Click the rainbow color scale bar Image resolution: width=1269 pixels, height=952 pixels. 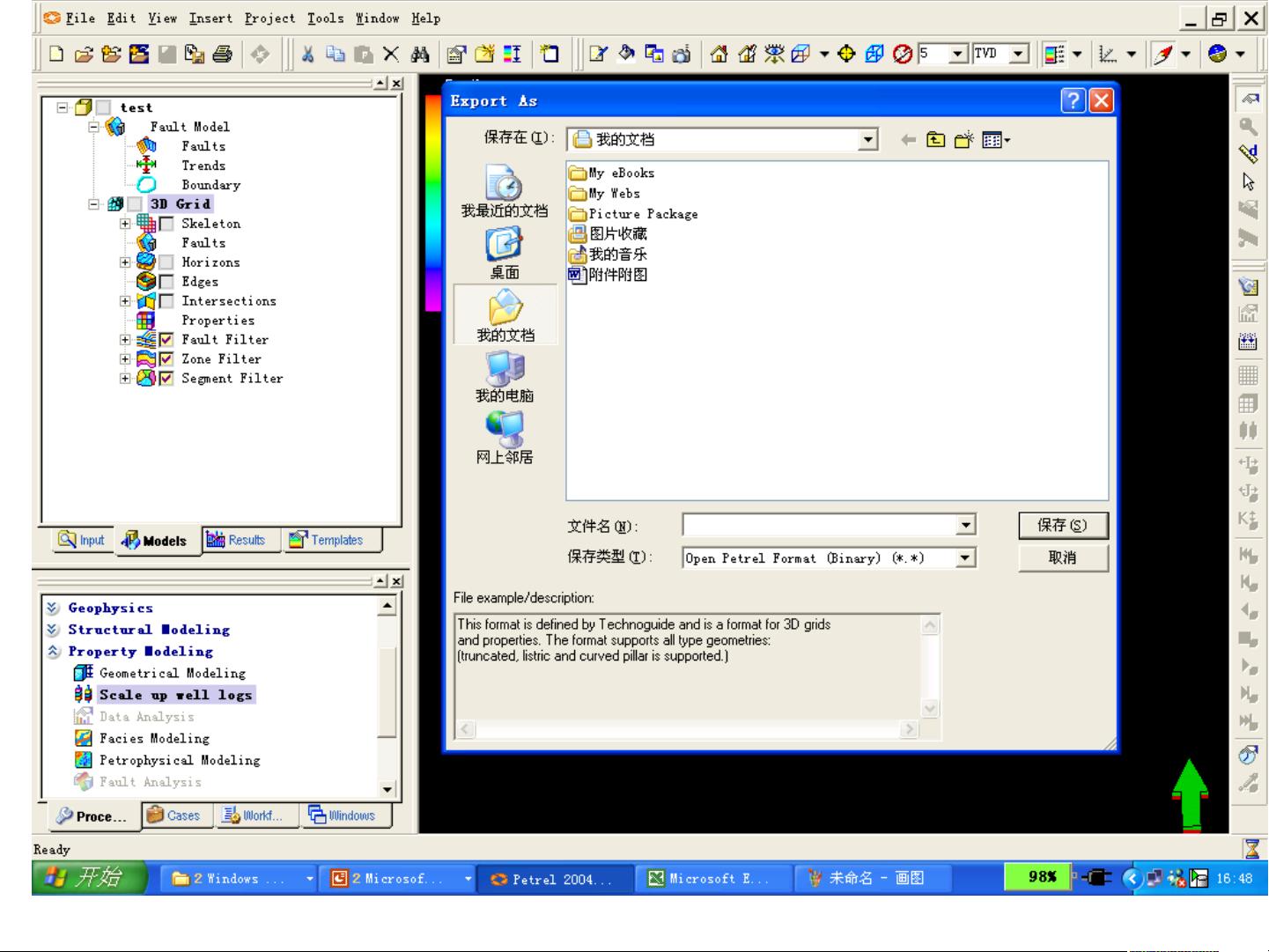(432, 203)
